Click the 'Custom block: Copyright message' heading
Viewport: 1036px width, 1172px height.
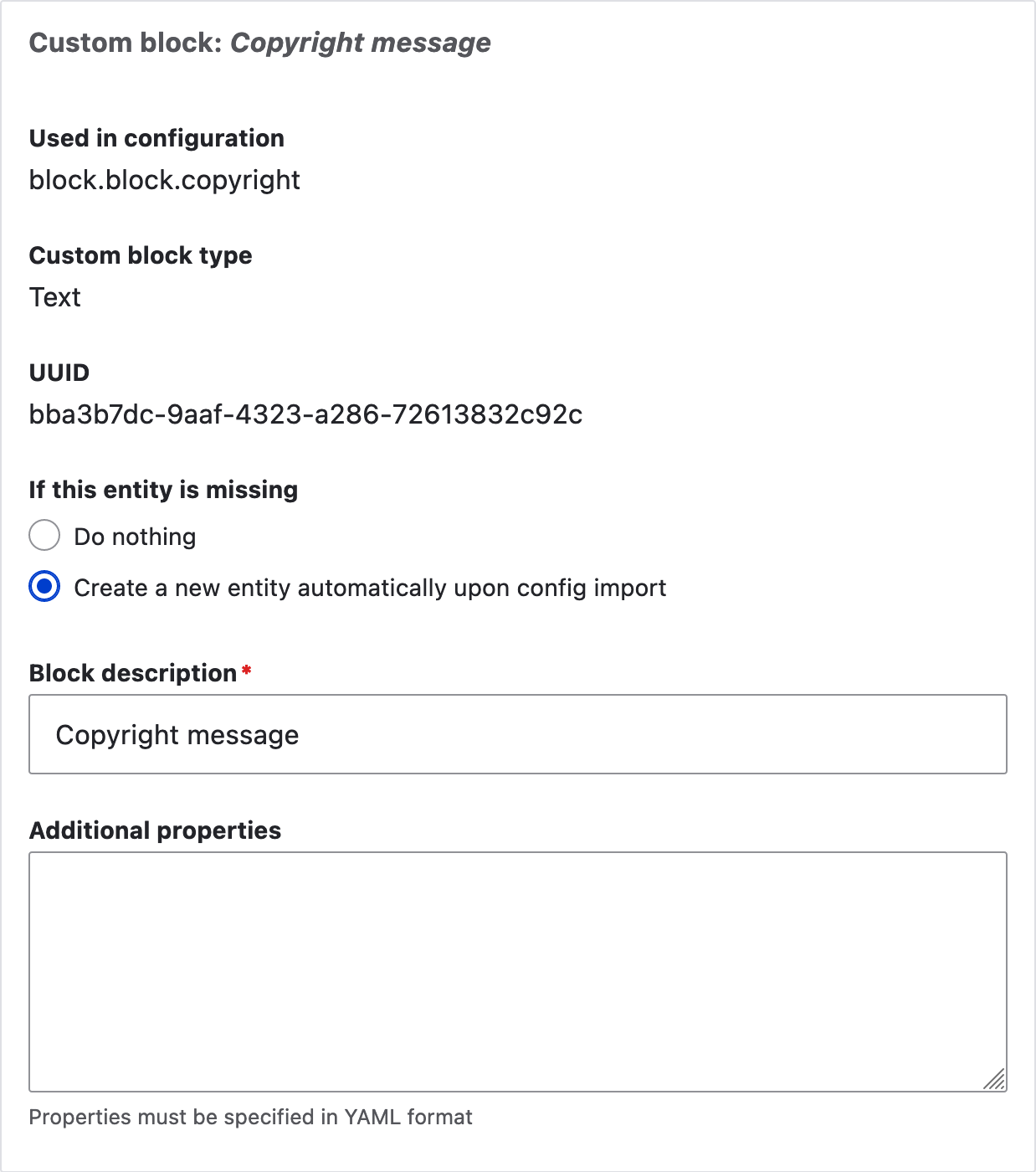point(259,42)
